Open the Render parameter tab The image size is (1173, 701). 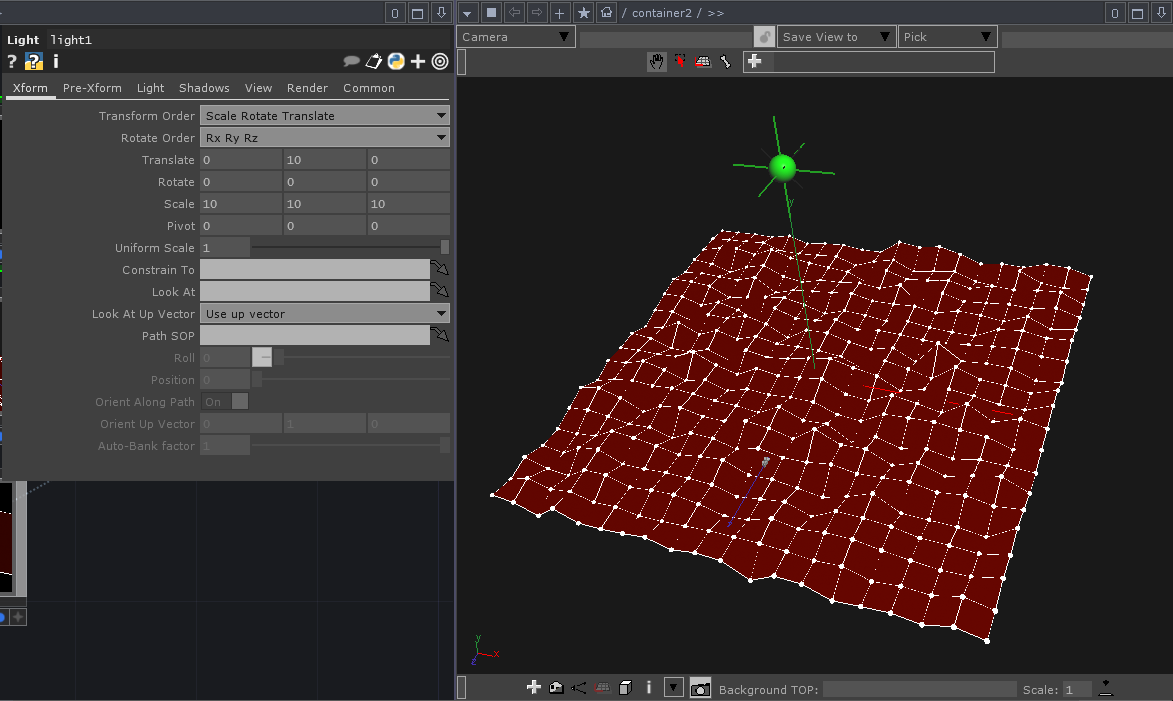coord(307,88)
